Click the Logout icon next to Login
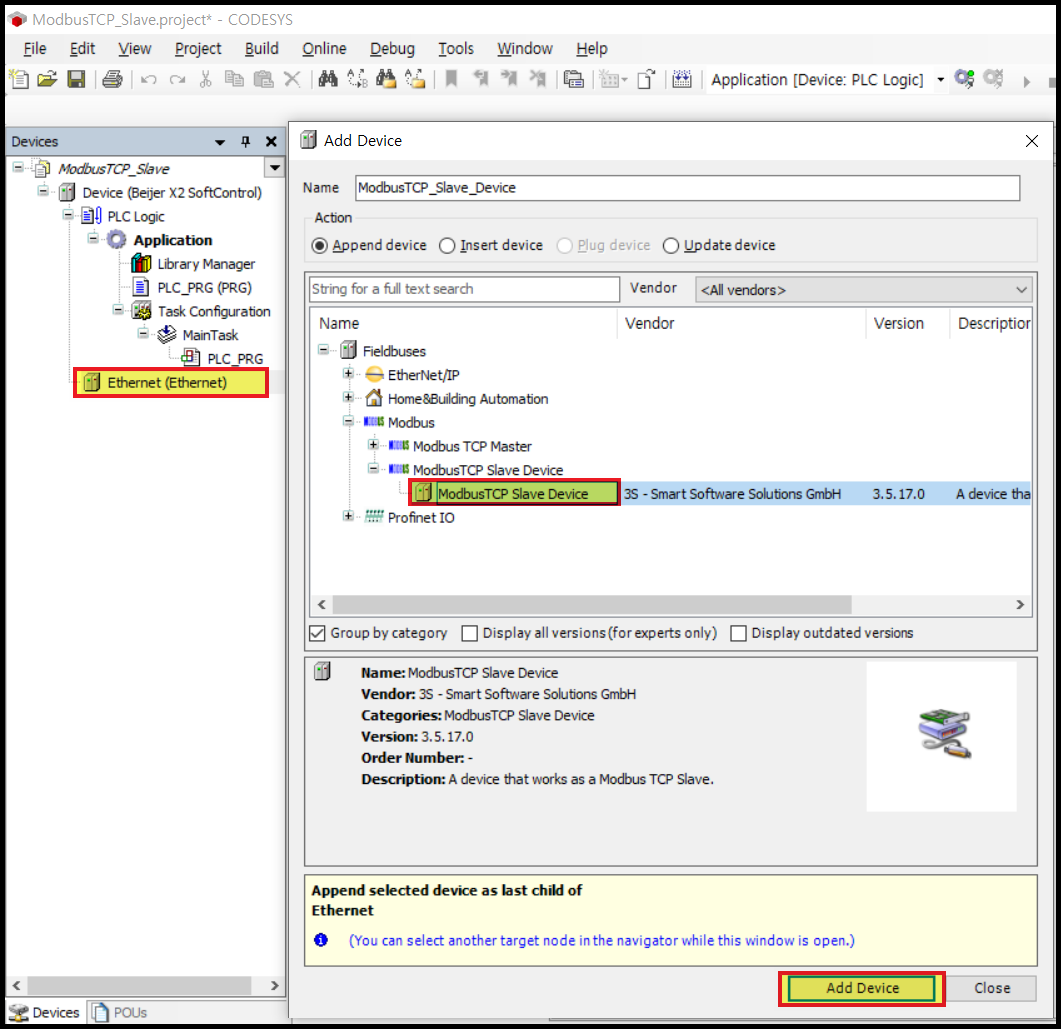 pos(993,79)
